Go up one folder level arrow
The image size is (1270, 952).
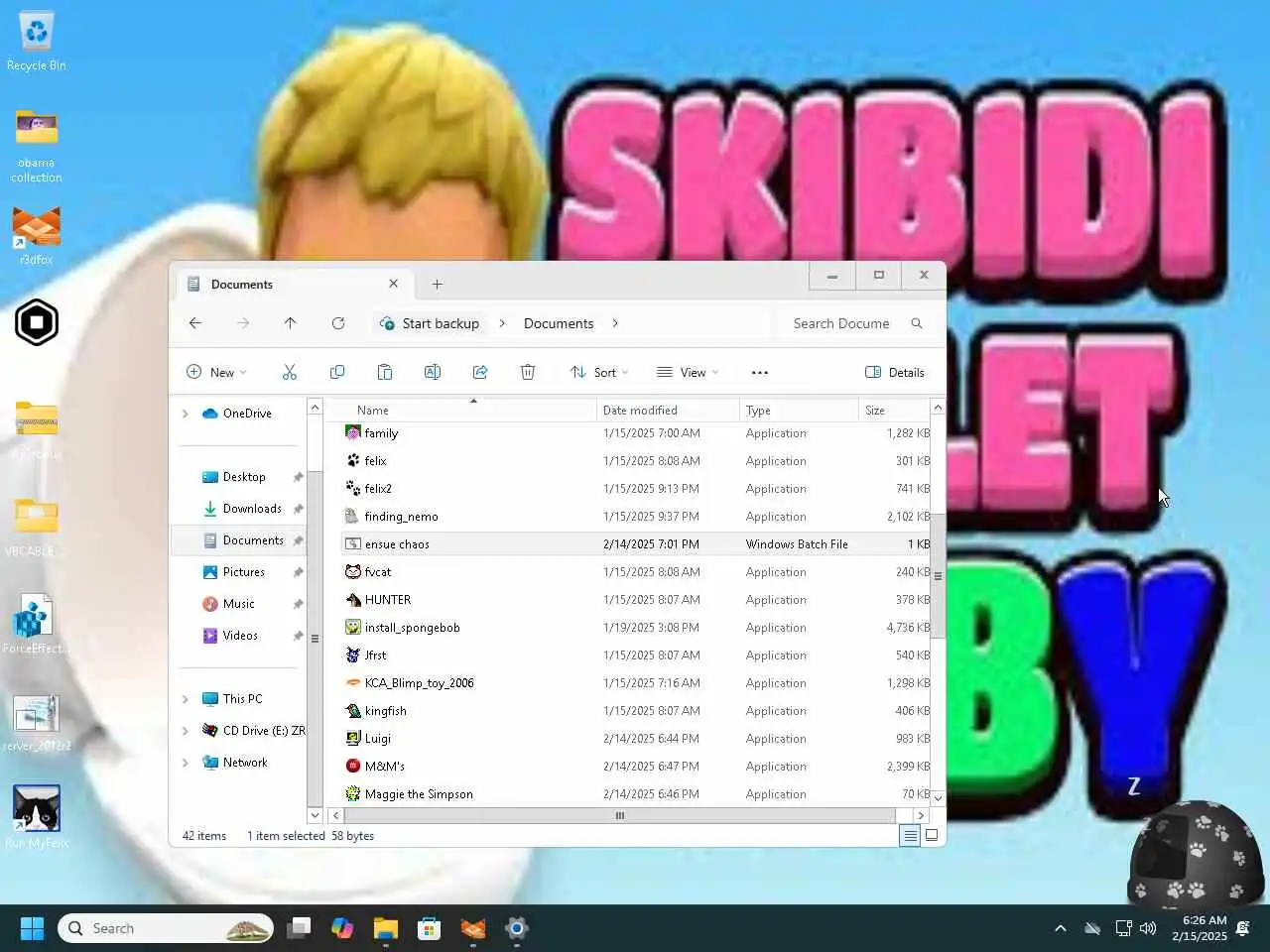pos(291,323)
